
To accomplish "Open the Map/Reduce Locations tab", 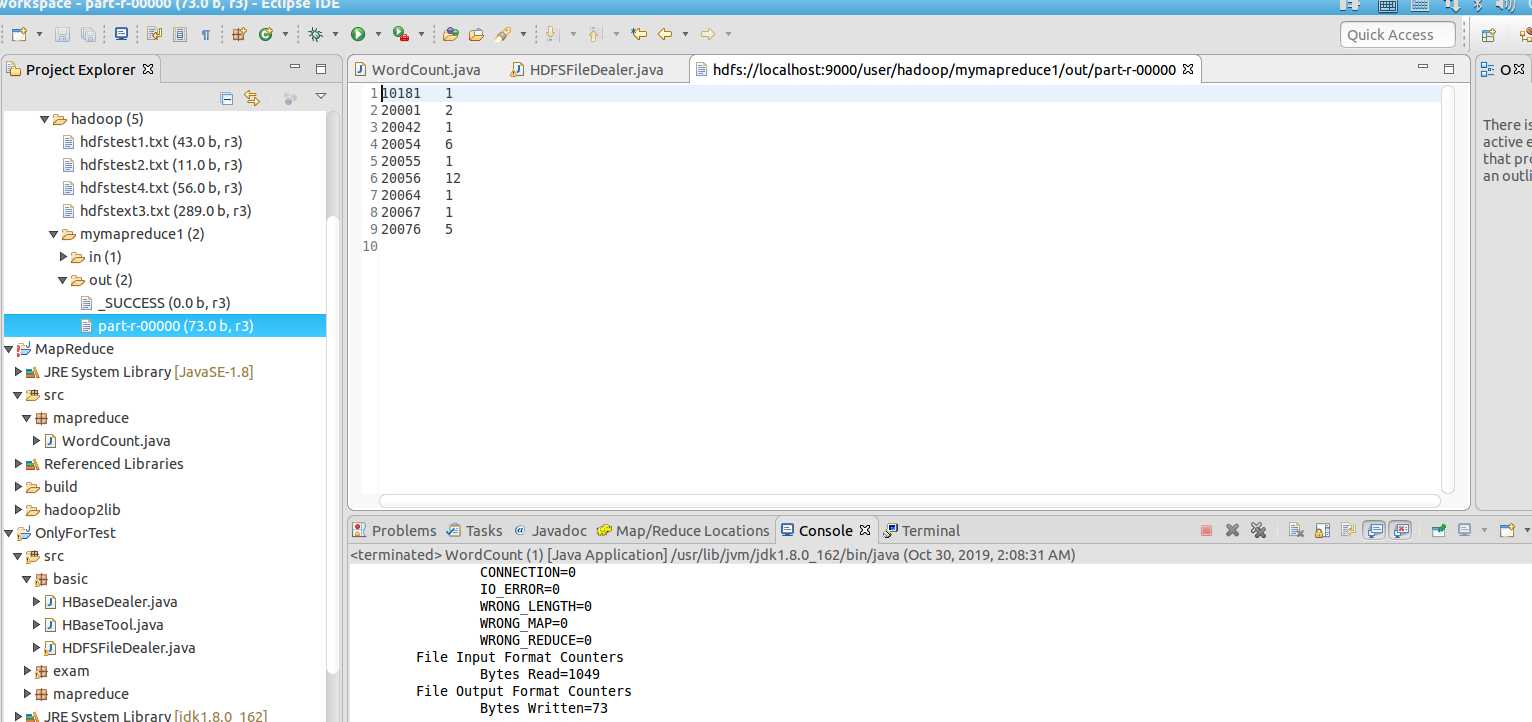I will 683,531.
